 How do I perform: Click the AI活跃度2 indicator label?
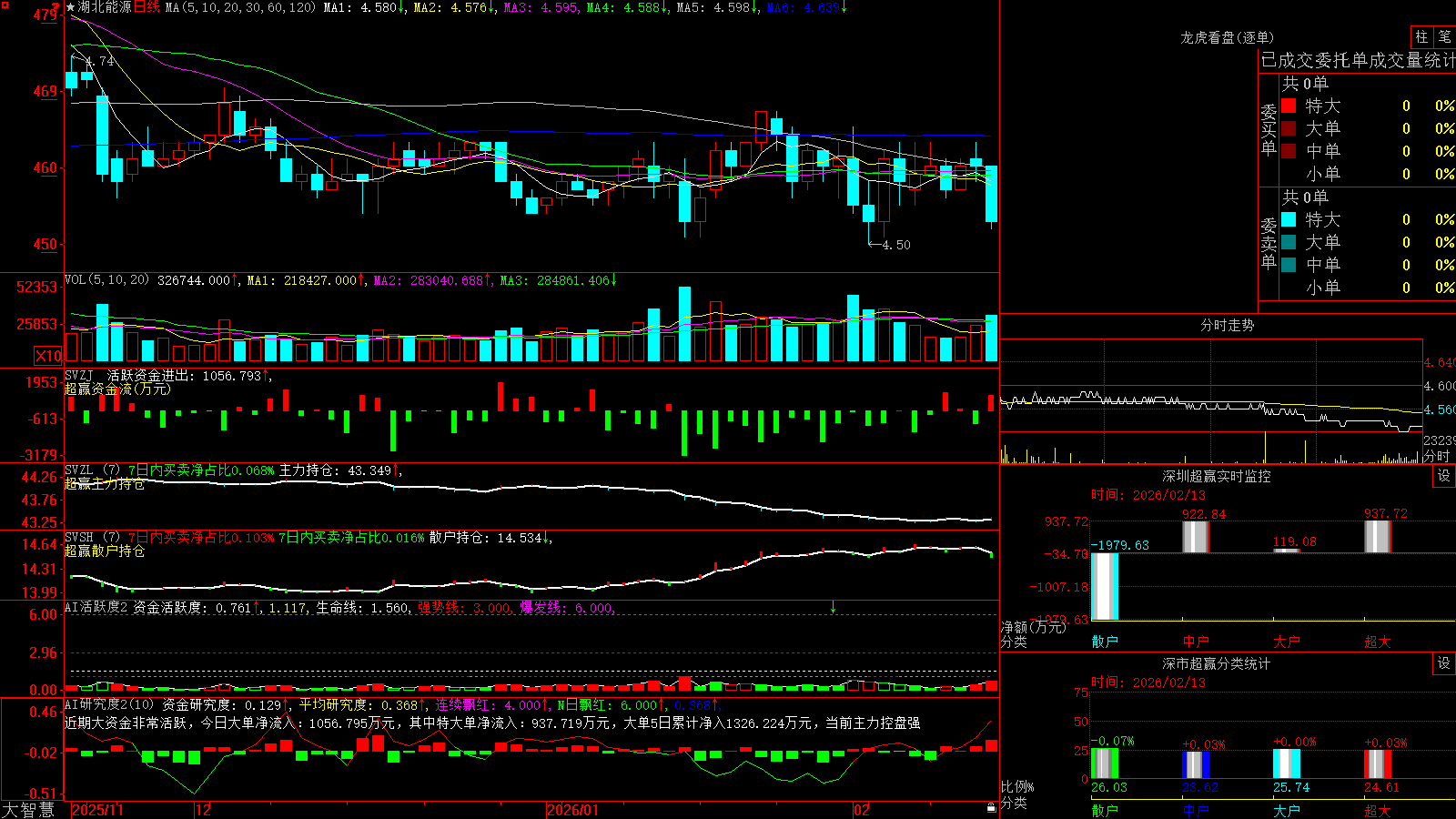(x=96, y=607)
